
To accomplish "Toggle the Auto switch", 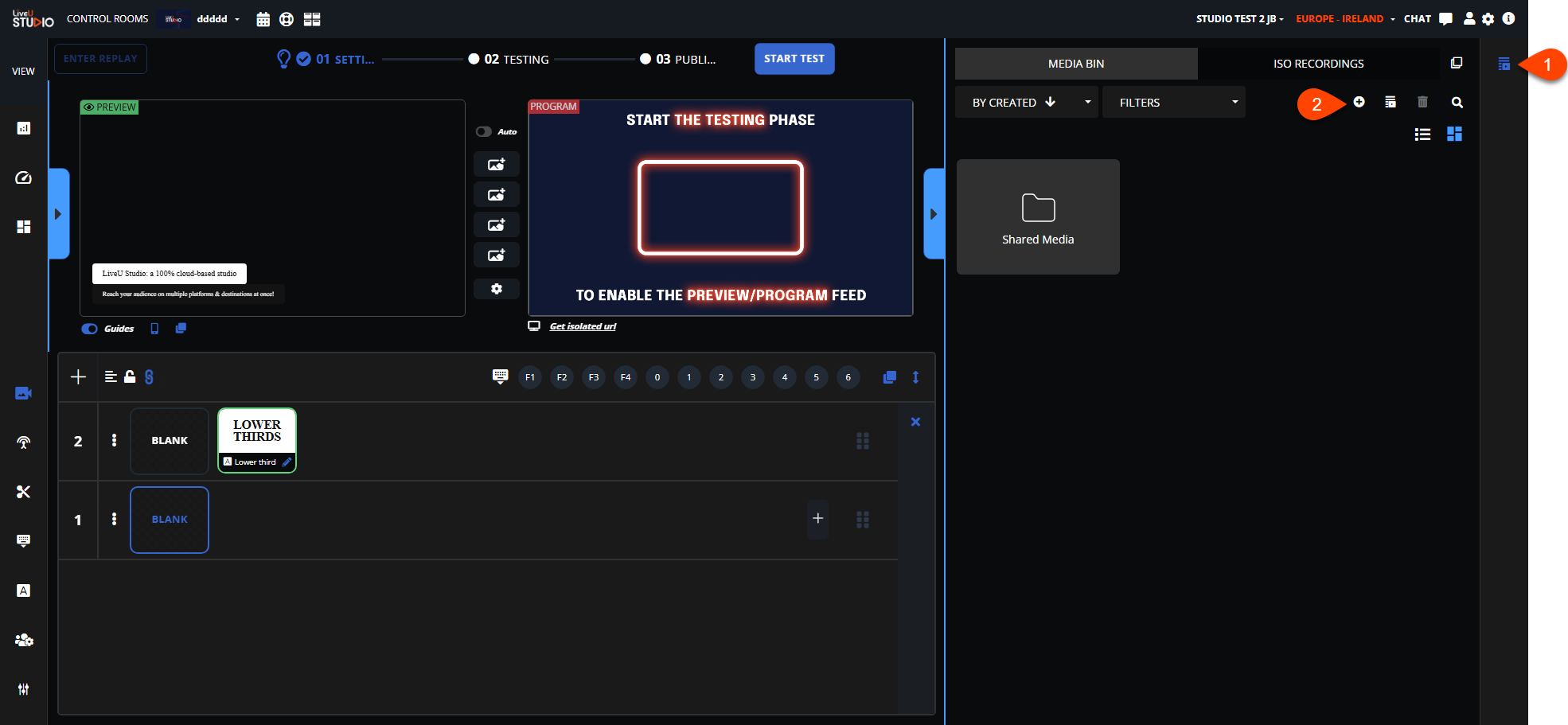I will click(x=484, y=132).
